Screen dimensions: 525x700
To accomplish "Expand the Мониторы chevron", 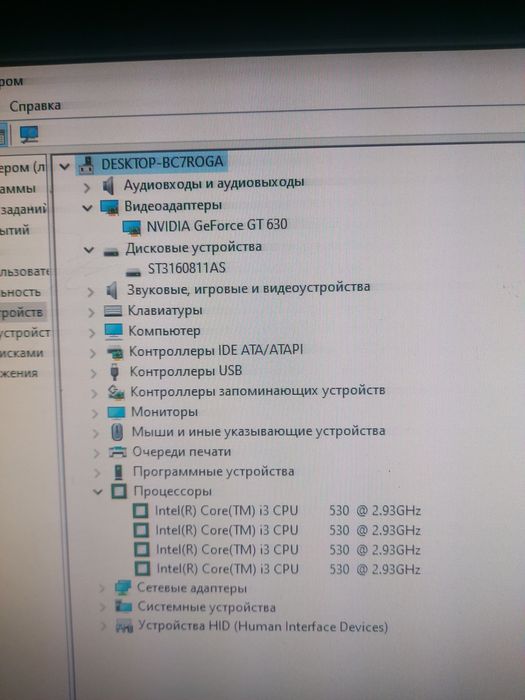I will (95, 413).
